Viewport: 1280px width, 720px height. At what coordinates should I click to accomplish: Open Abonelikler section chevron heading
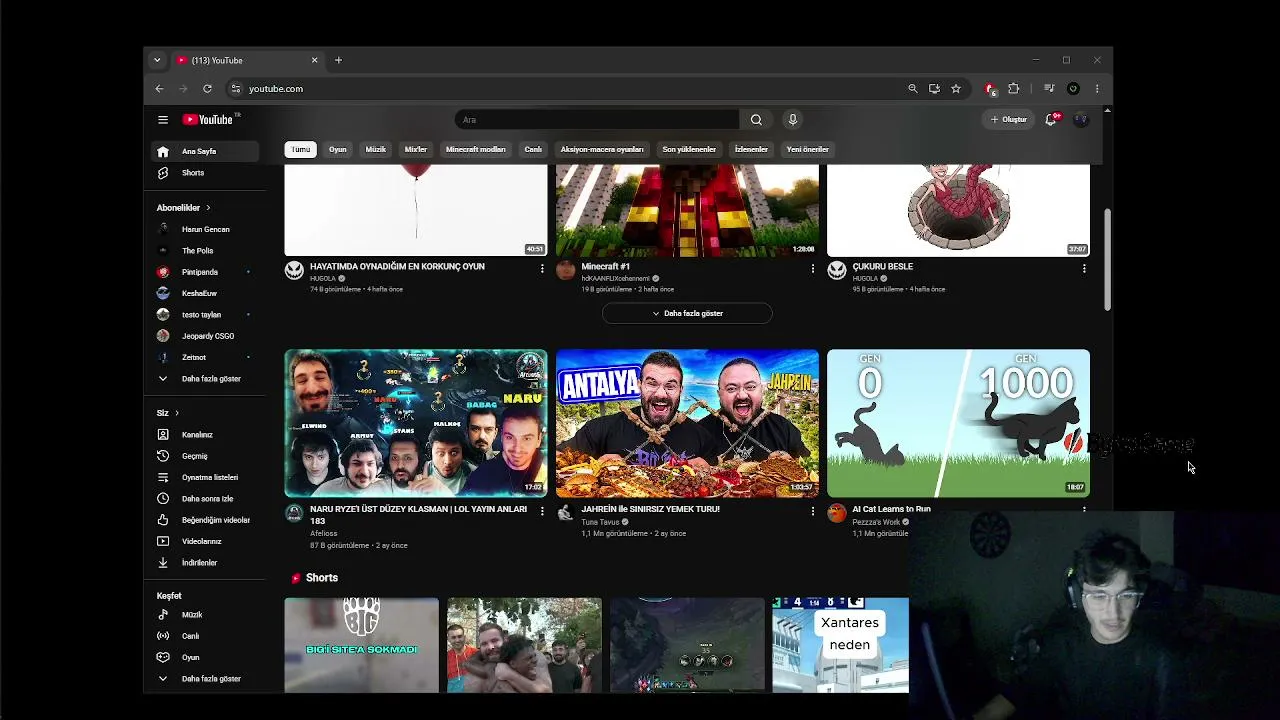click(x=184, y=208)
